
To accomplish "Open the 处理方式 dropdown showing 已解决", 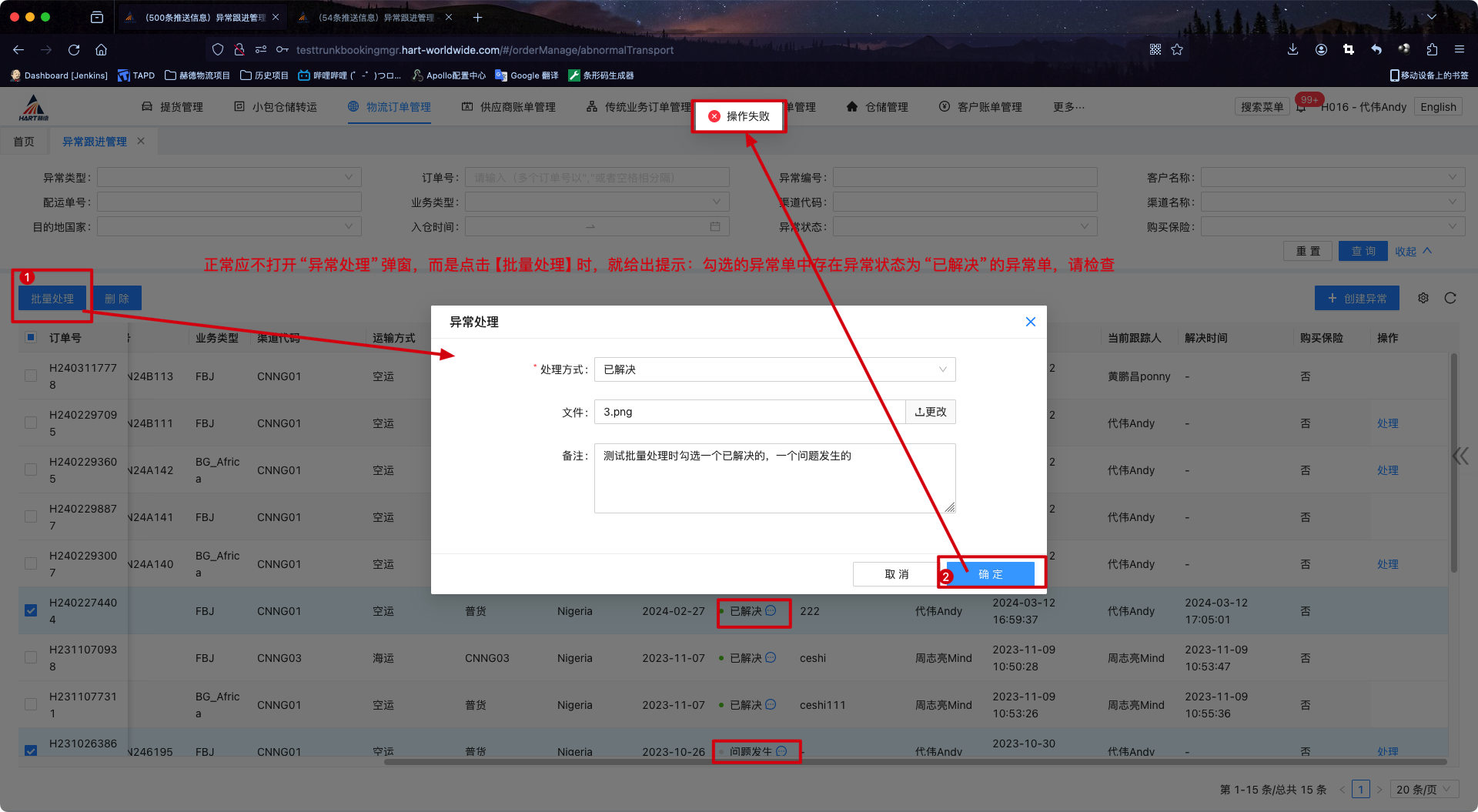I will pyautogui.click(x=774, y=369).
